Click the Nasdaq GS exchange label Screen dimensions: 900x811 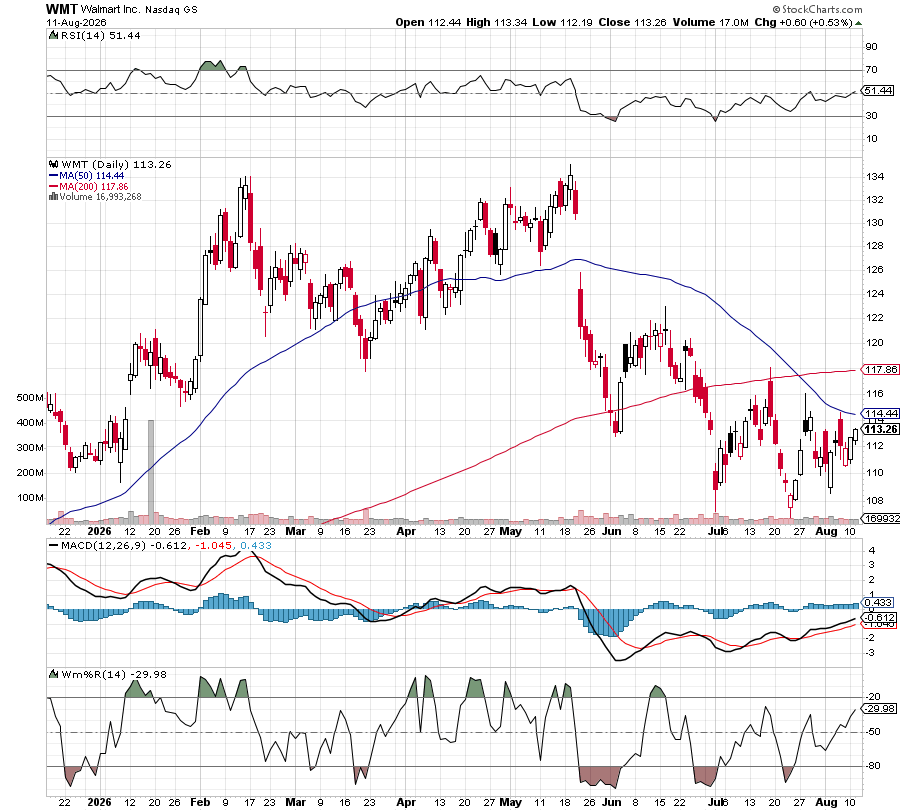tap(171, 10)
